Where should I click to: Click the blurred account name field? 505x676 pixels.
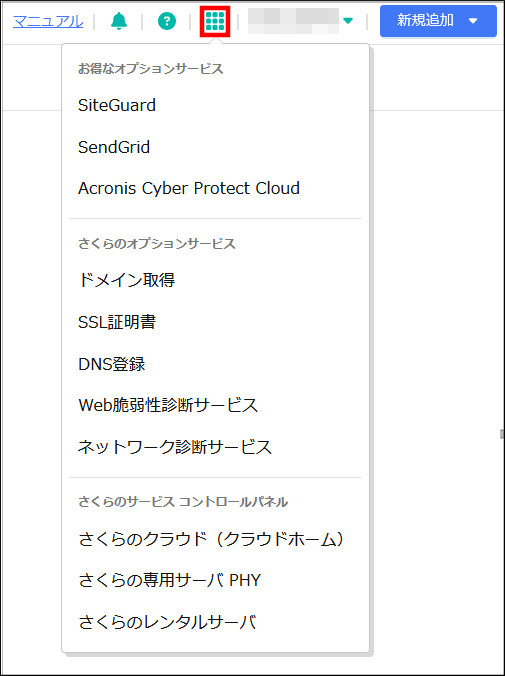(x=293, y=21)
